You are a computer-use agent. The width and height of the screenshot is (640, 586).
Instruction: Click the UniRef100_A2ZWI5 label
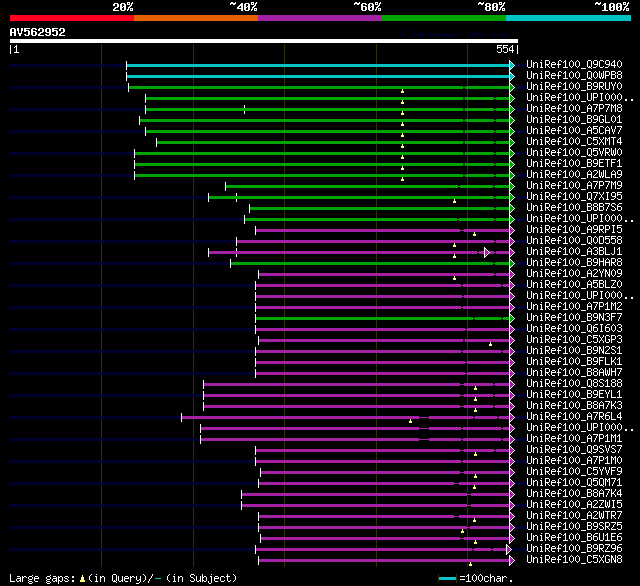(574, 505)
